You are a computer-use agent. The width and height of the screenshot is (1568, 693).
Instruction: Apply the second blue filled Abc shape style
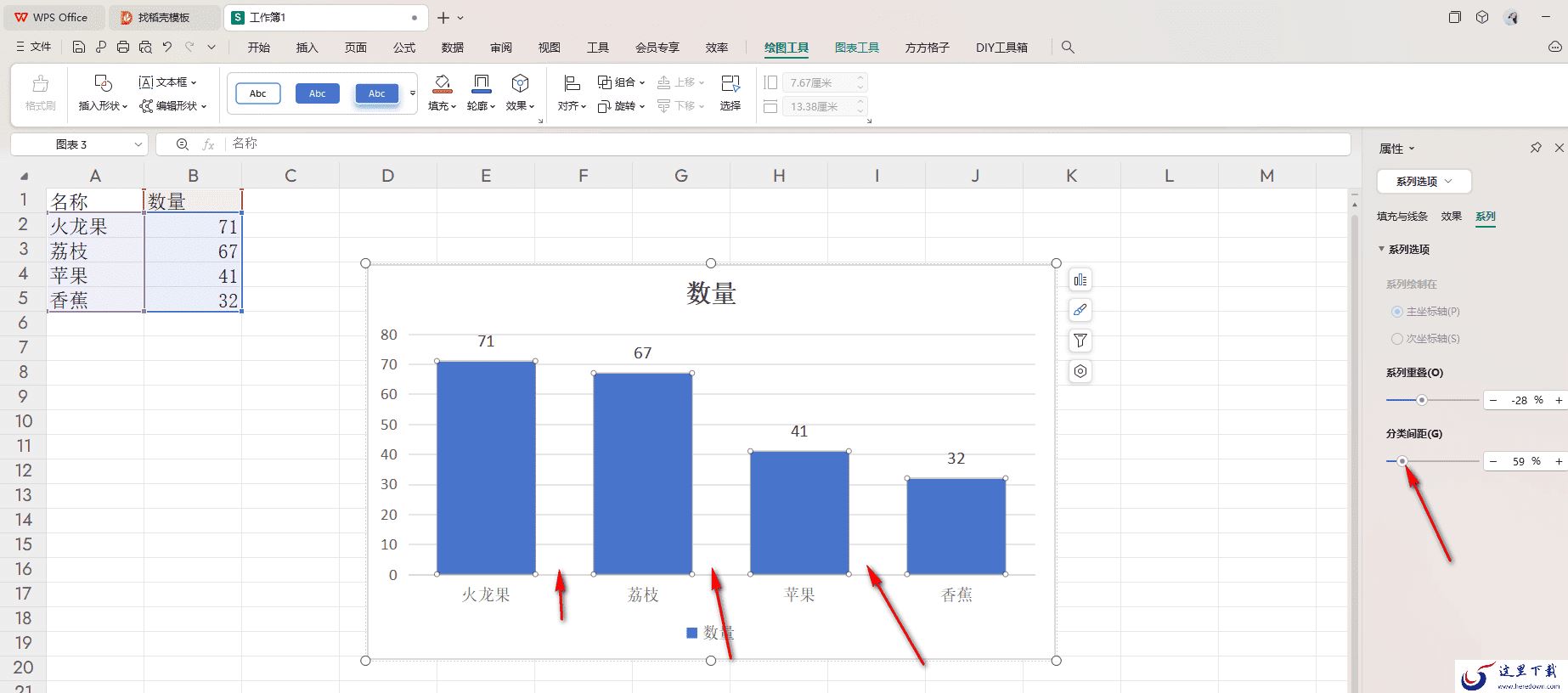[377, 93]
